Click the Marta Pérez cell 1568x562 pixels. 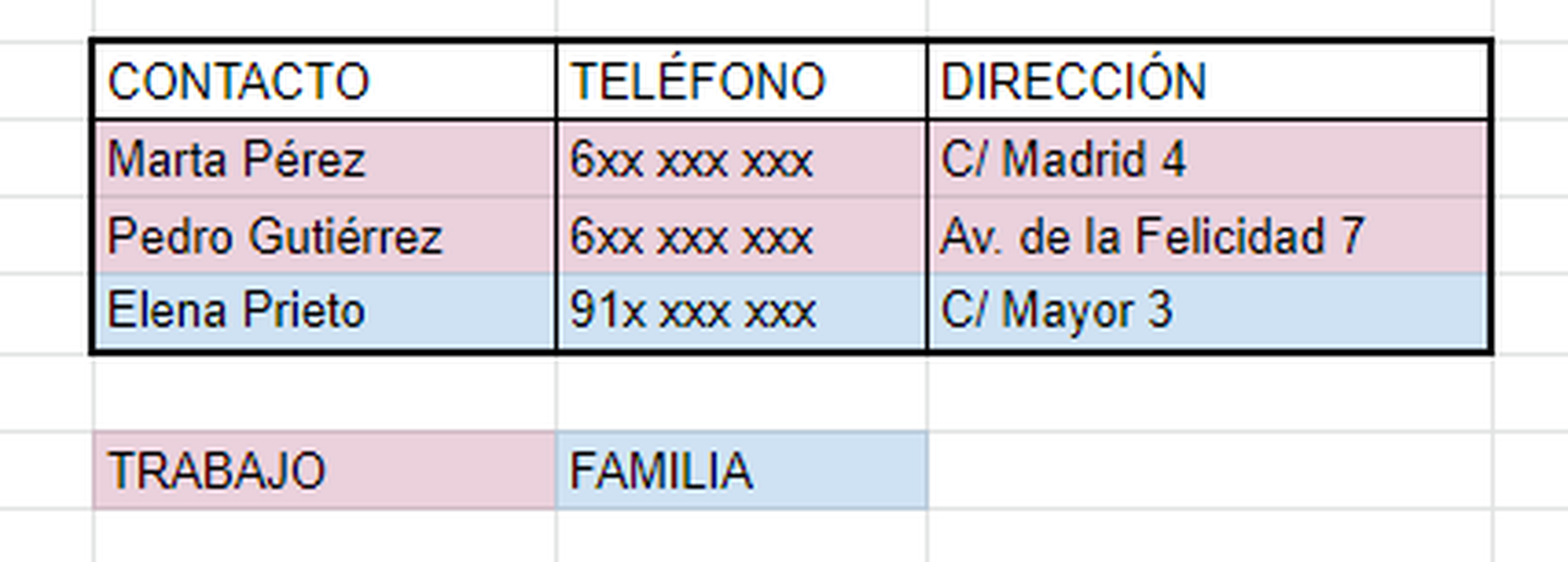[x=324, y=160]
